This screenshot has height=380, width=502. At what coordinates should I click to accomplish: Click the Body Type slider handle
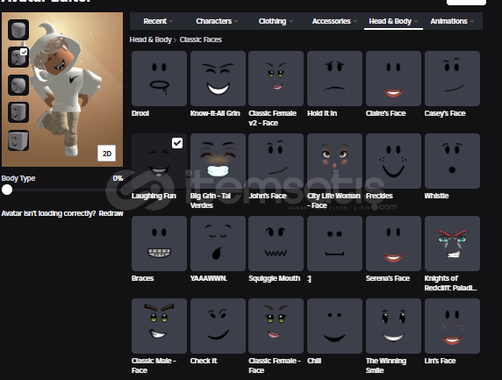[x=7, y=190]
